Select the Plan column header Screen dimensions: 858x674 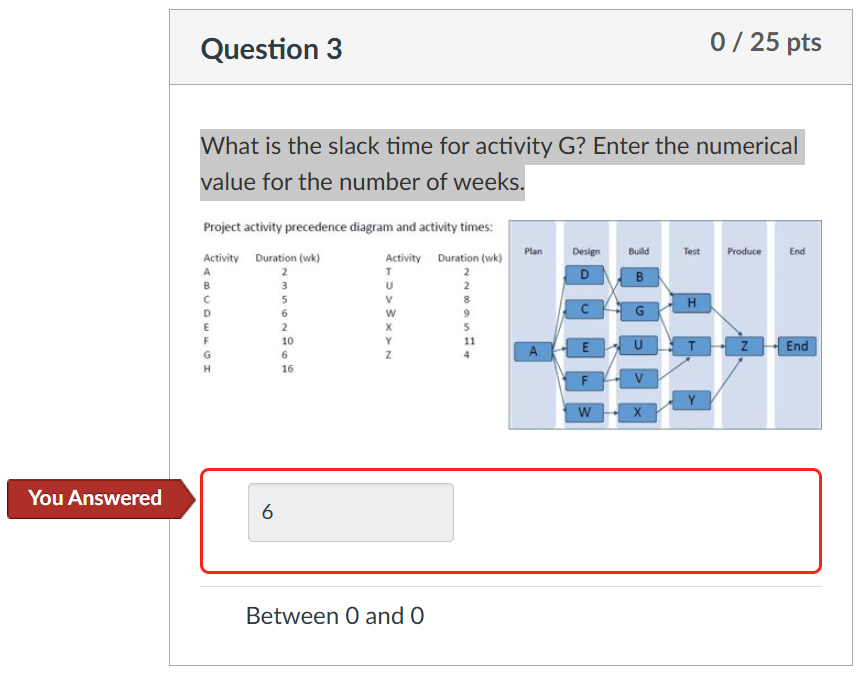click(x=533, y=251)
